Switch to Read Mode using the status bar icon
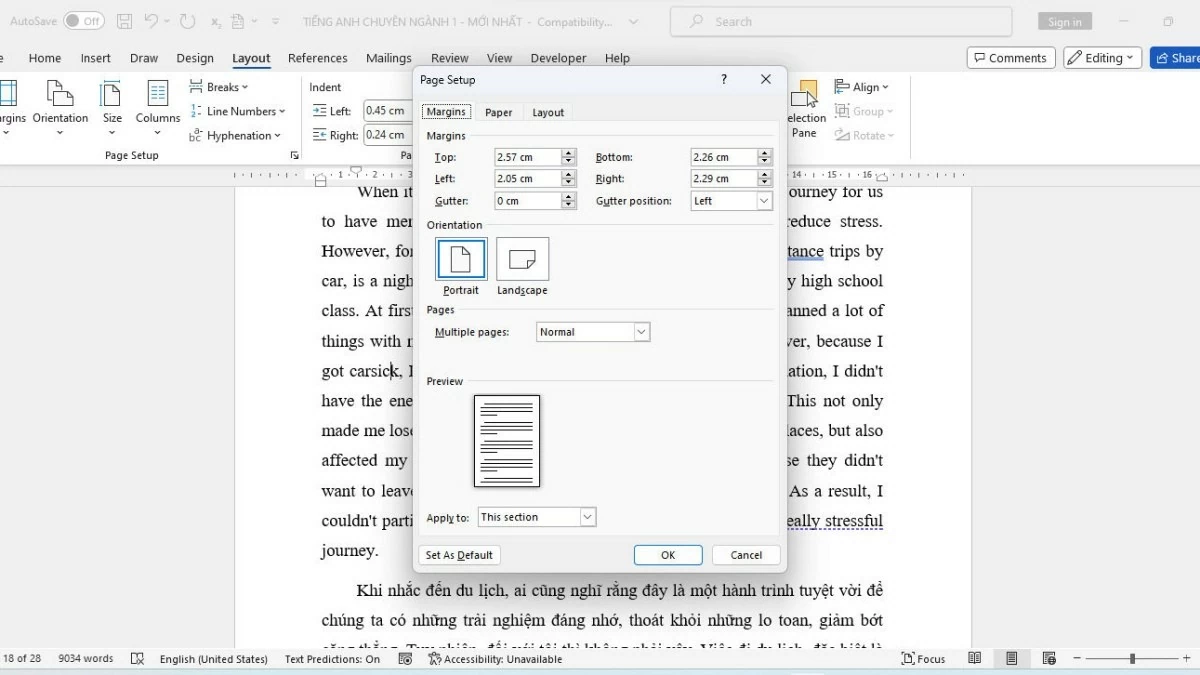The height and width of the screenshot is (675, 1200). 975,658
